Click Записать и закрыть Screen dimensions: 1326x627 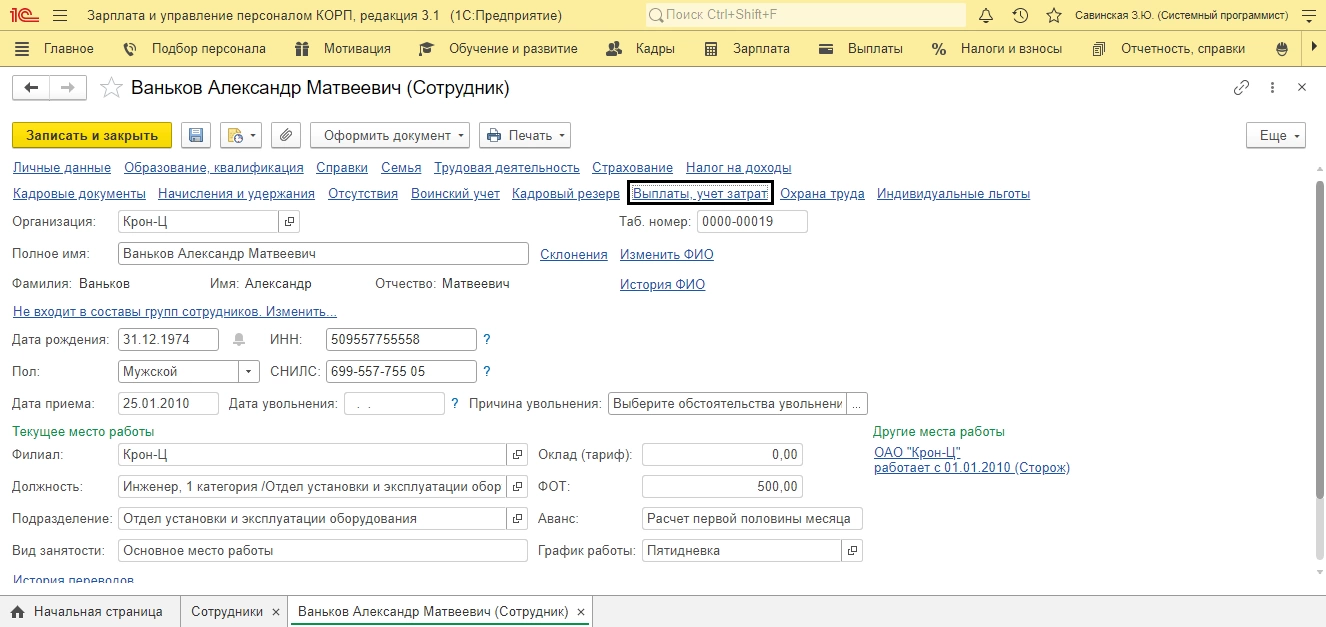point(92,135)
